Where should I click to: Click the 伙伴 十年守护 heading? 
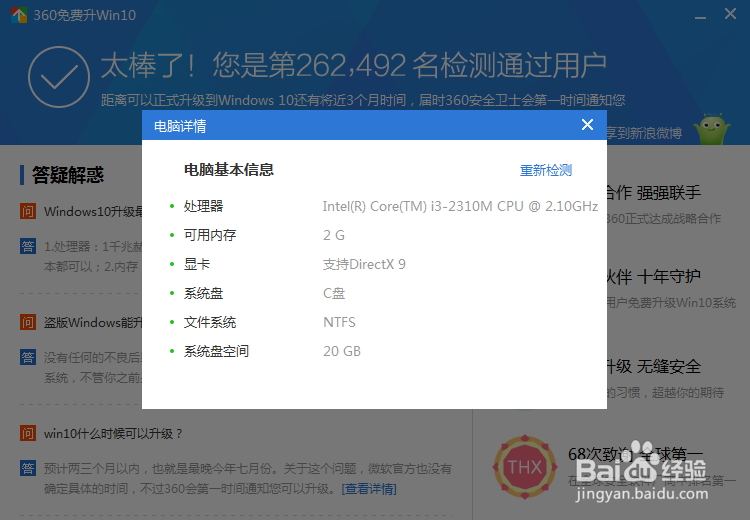pyautogui.click(x=653, y=277)
